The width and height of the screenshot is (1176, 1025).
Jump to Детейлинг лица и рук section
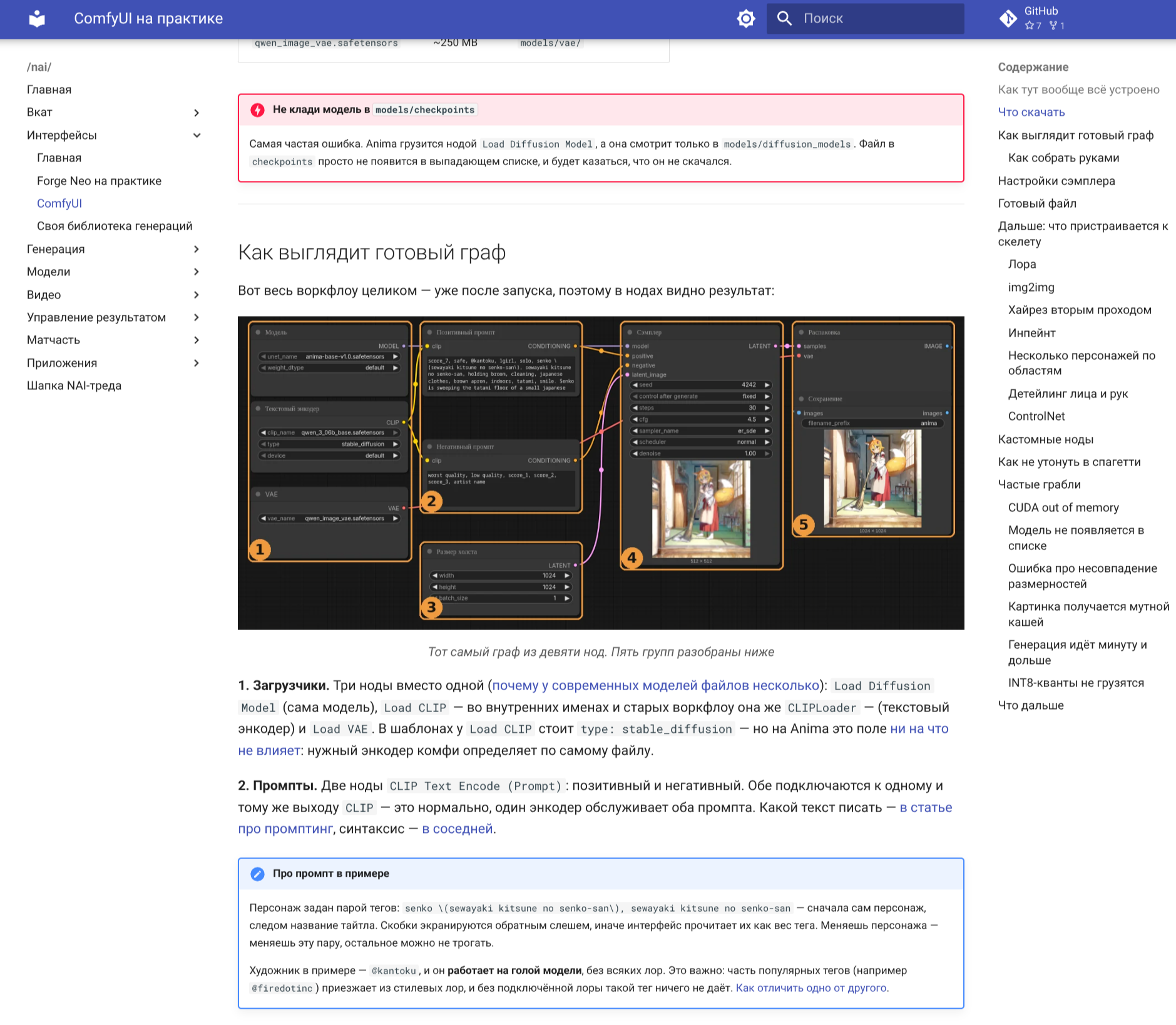tap(1068, 394)
